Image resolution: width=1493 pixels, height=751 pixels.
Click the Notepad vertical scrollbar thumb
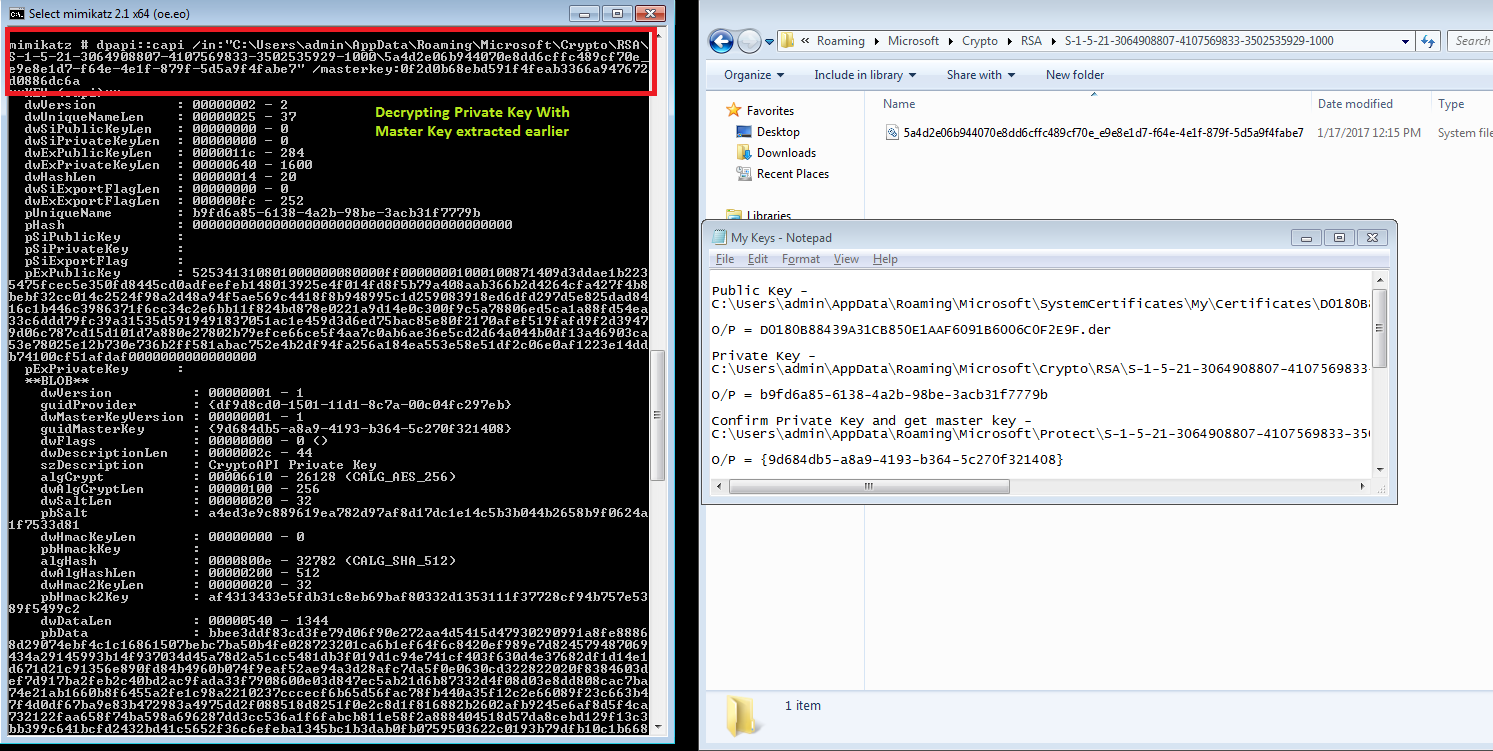(1380, 329)
